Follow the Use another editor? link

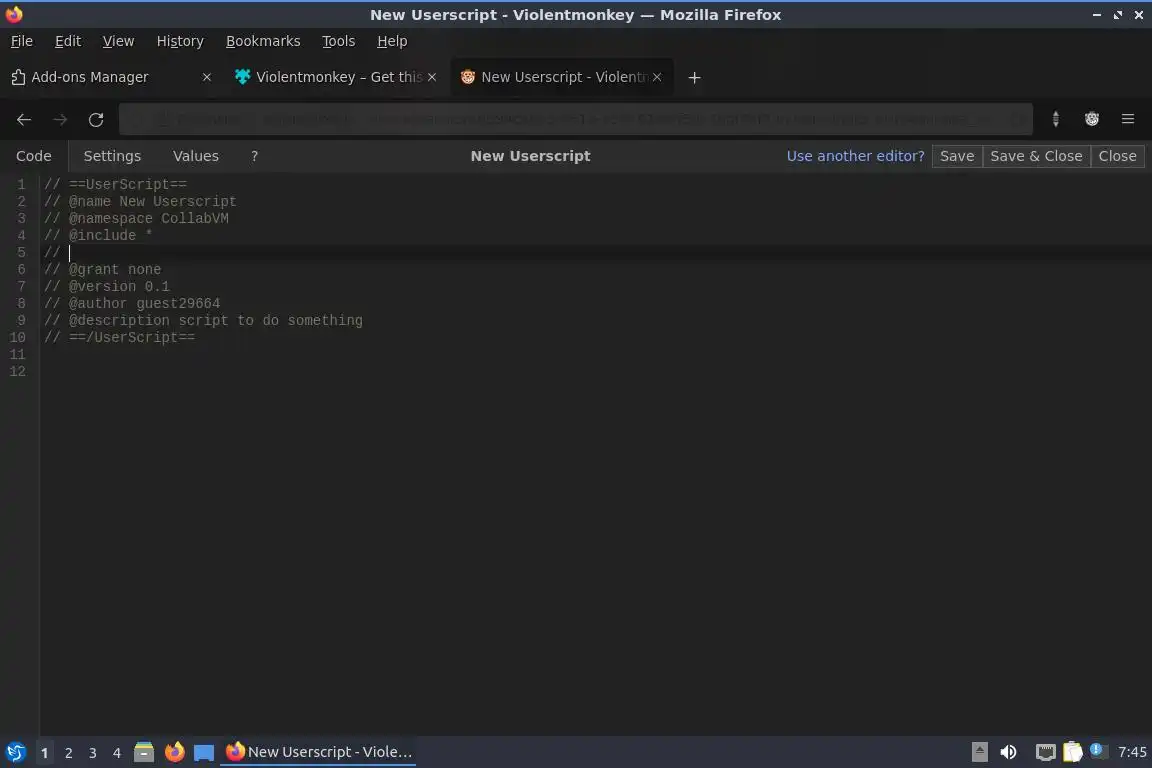click(855, 156)
